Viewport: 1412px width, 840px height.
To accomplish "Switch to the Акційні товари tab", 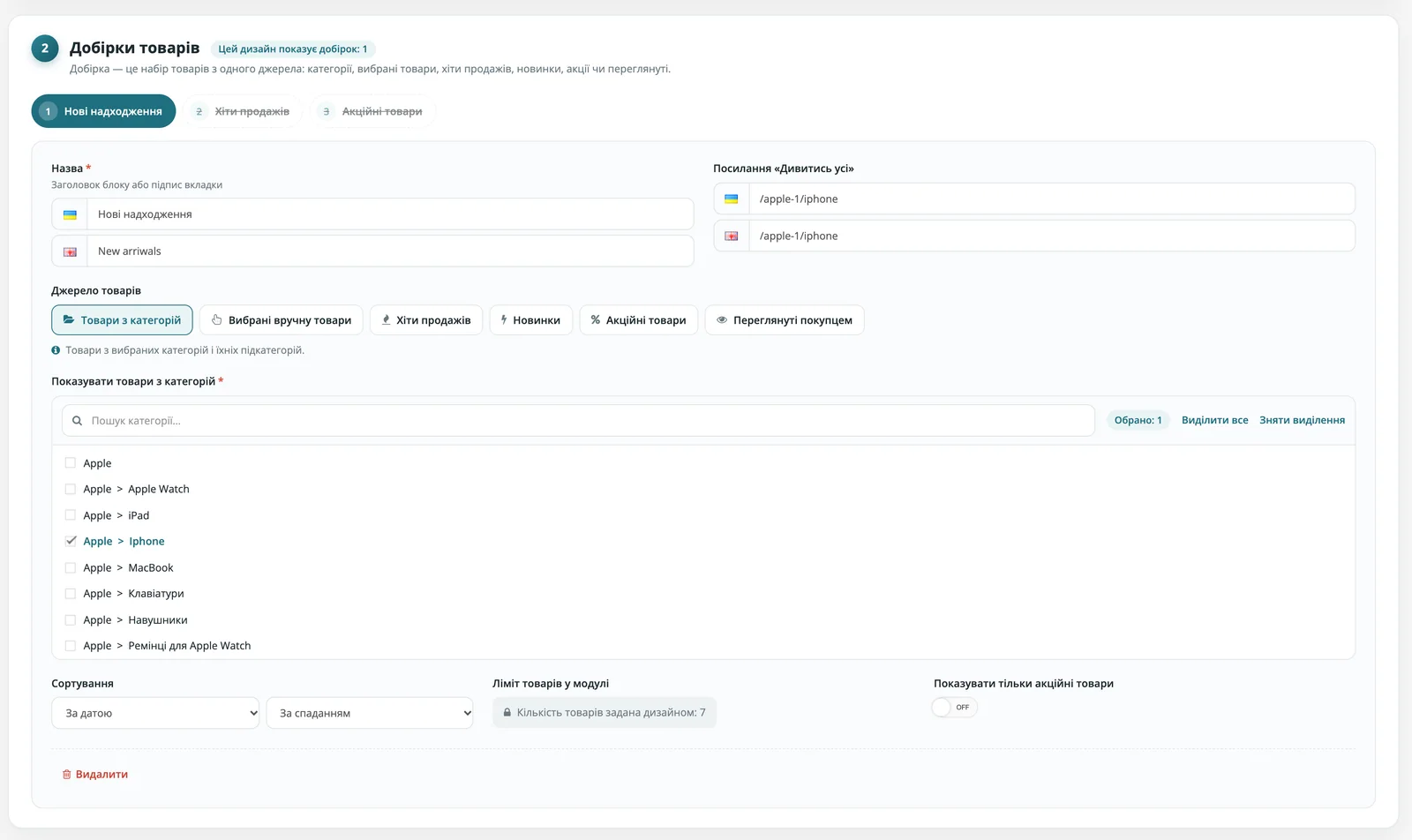I will (372, 111).
